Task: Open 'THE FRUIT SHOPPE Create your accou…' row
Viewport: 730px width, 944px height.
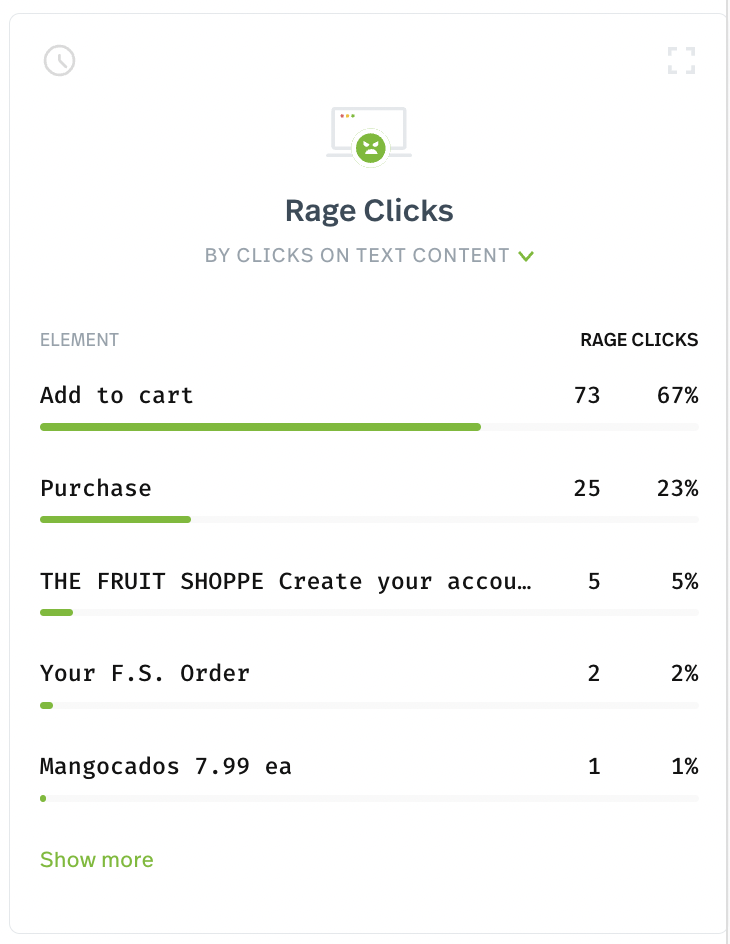Action: pyautogui.click(x=369, y=593)
